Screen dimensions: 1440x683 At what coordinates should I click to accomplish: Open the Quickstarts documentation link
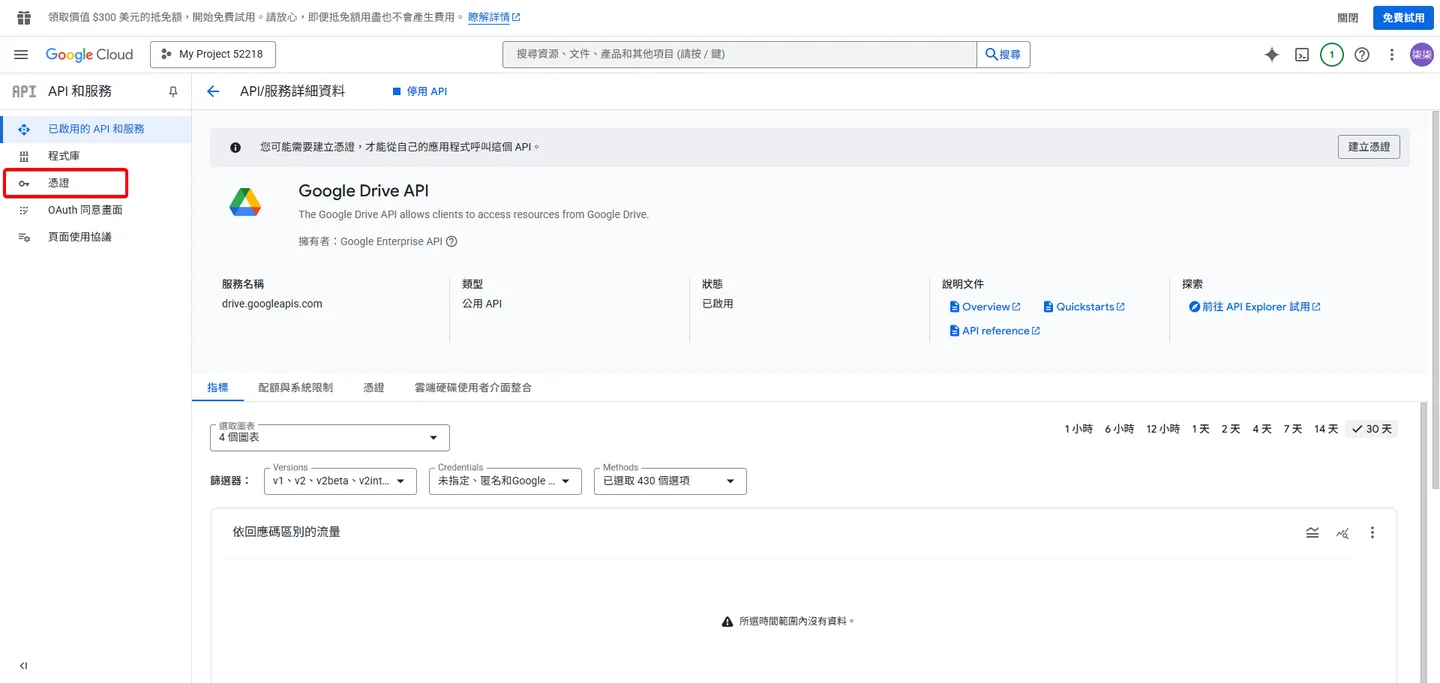pos(1084,307)
